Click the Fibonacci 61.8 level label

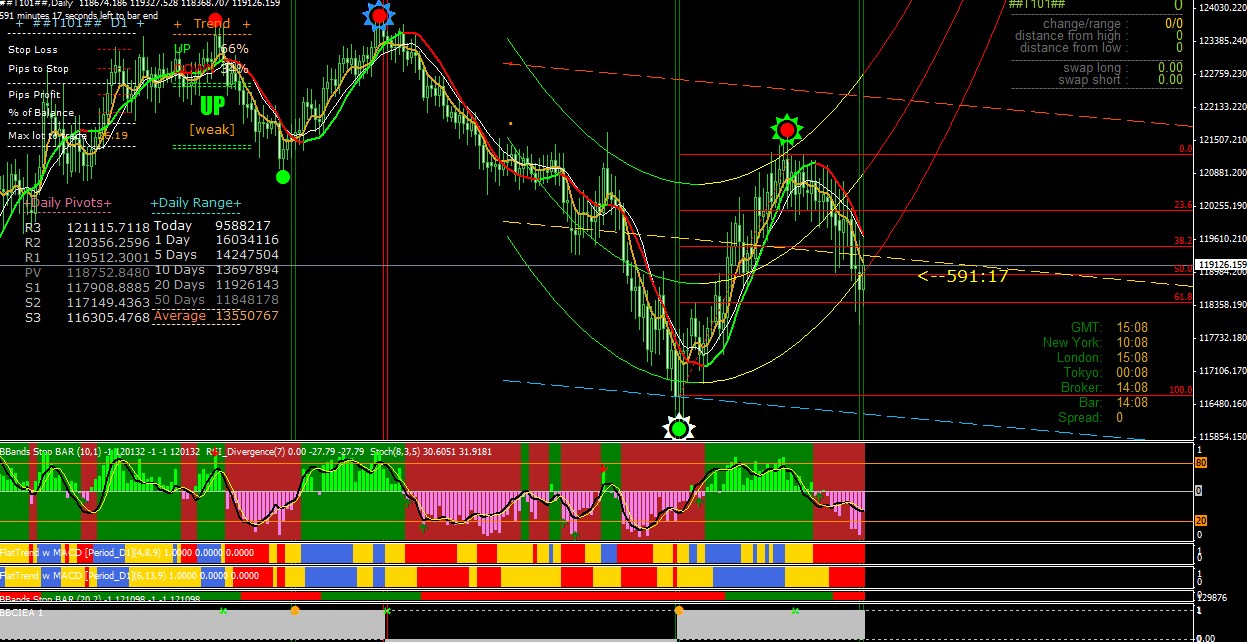[x=1183, y=298]
